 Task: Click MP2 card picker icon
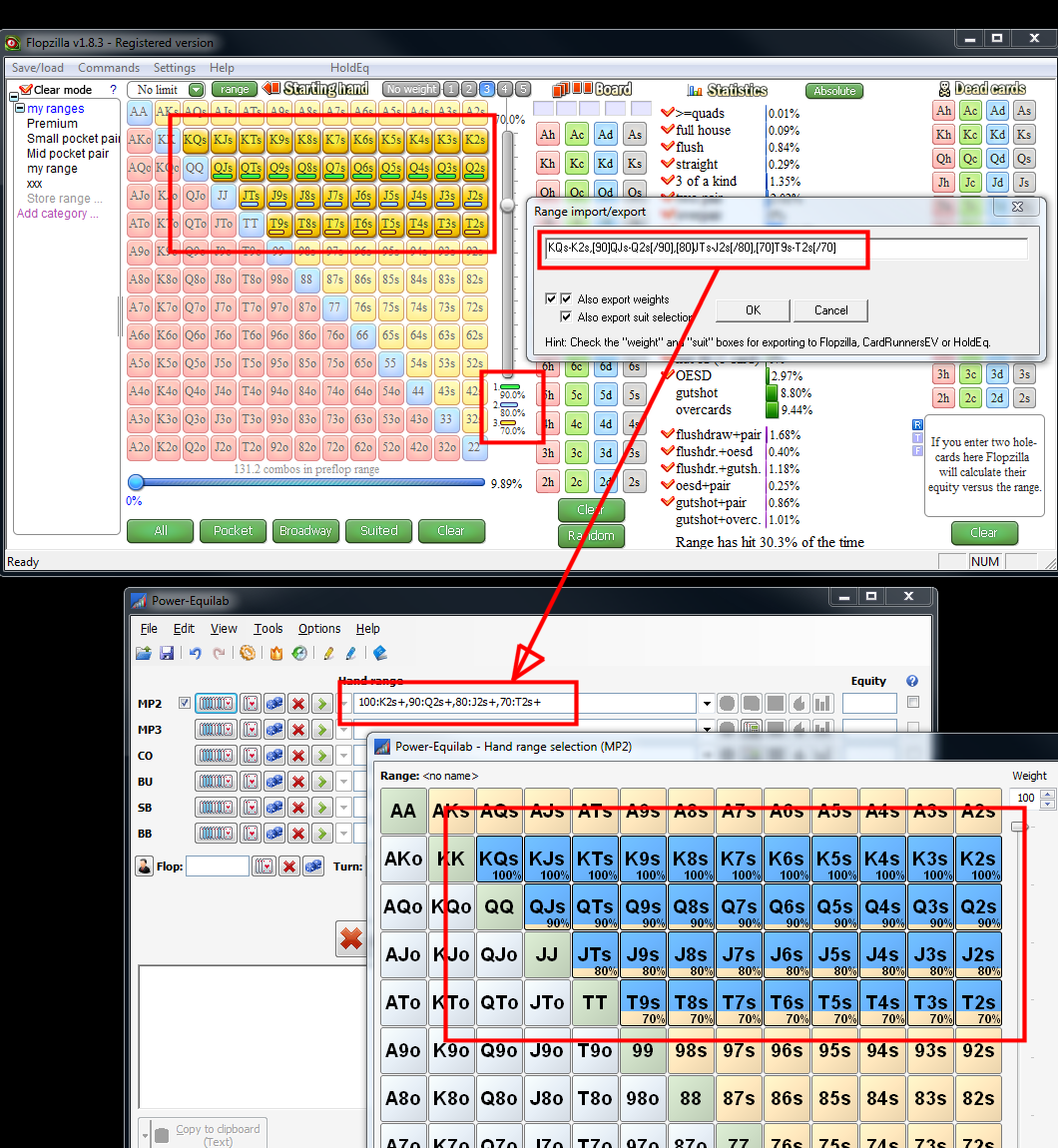(x=252, y=704)
